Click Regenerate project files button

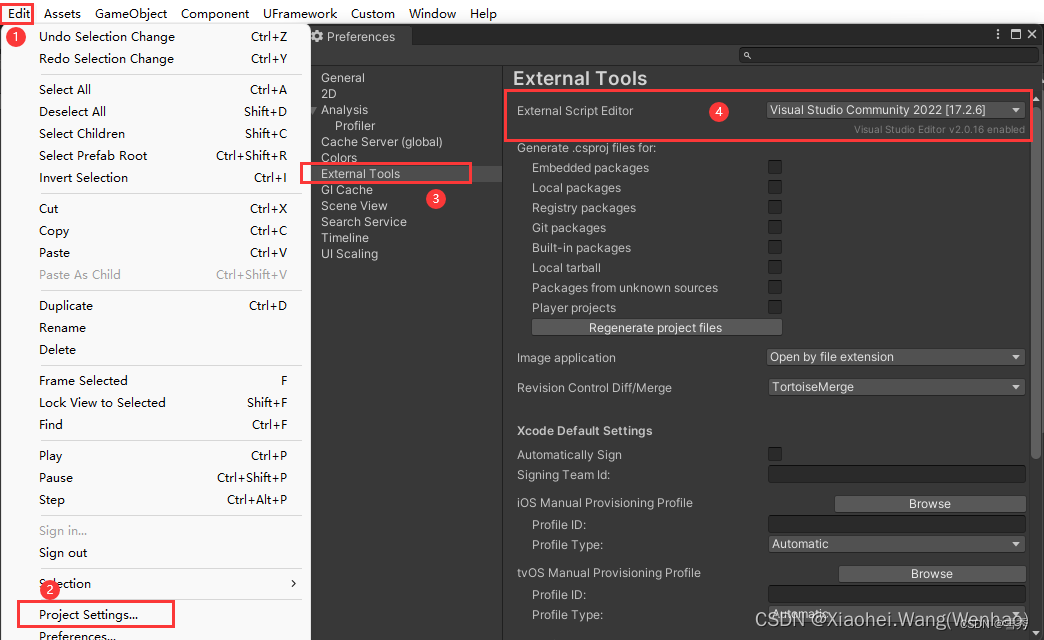(x=656, y=328)
